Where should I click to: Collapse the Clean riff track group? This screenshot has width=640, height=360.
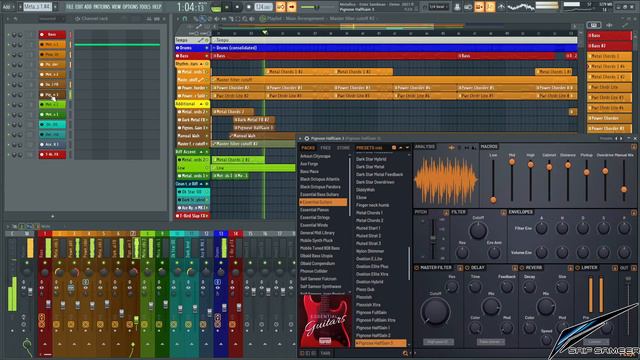[x=201, y=184]
